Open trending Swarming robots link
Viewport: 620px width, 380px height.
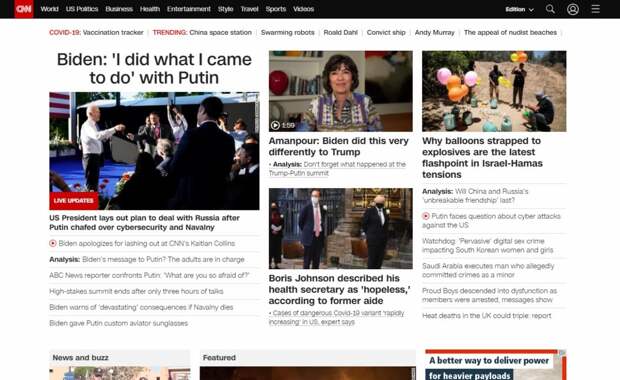coord(287,32)
